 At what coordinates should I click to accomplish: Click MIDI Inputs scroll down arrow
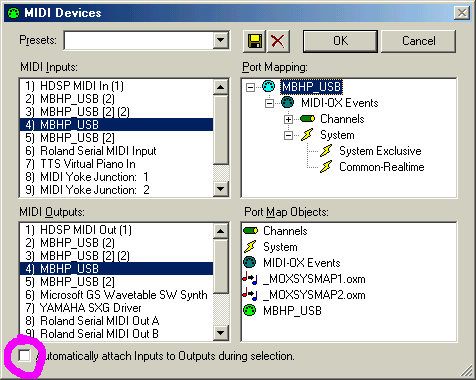[221, 189]
